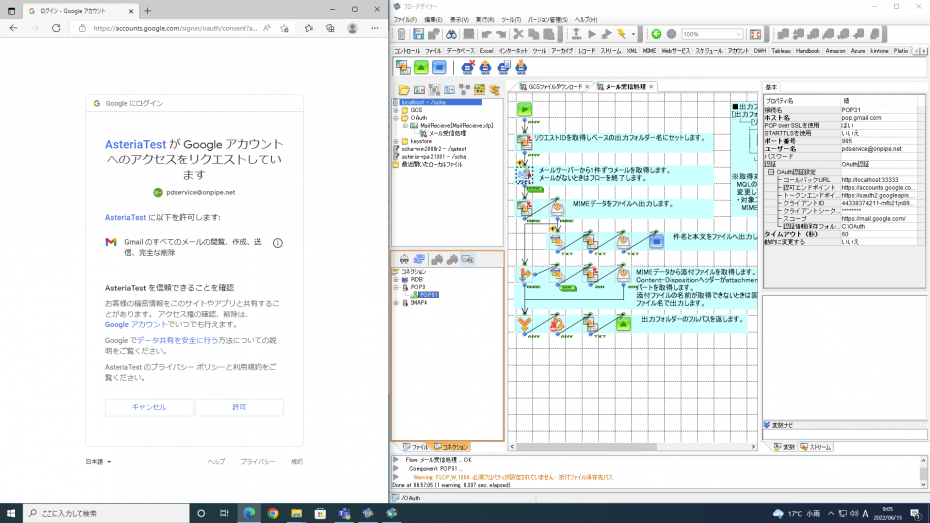Click the blue End node in subject/body row
Image resolution: width=930 pixels, height=523 pixels.
tap(656, 241)
